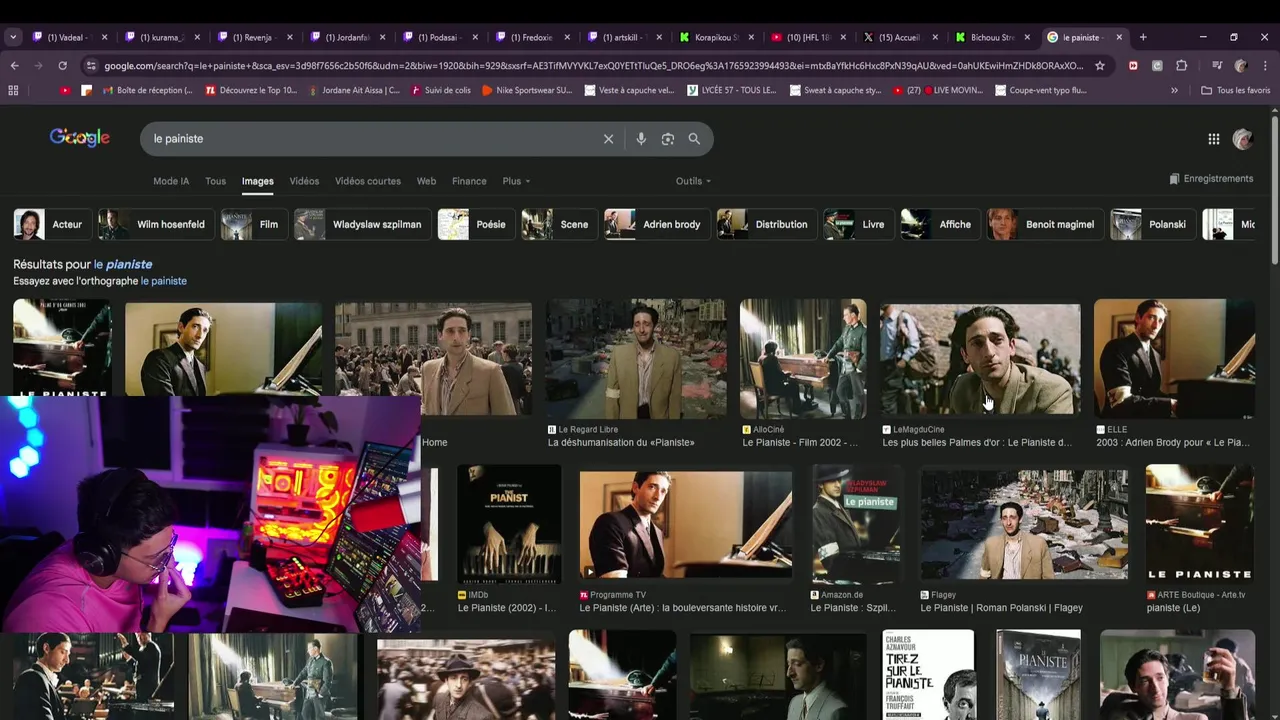The width and height of the screenshot is (1280, 720).
Task: Open the LYCÉE 57 bookmark
Action: pos(733,90)
